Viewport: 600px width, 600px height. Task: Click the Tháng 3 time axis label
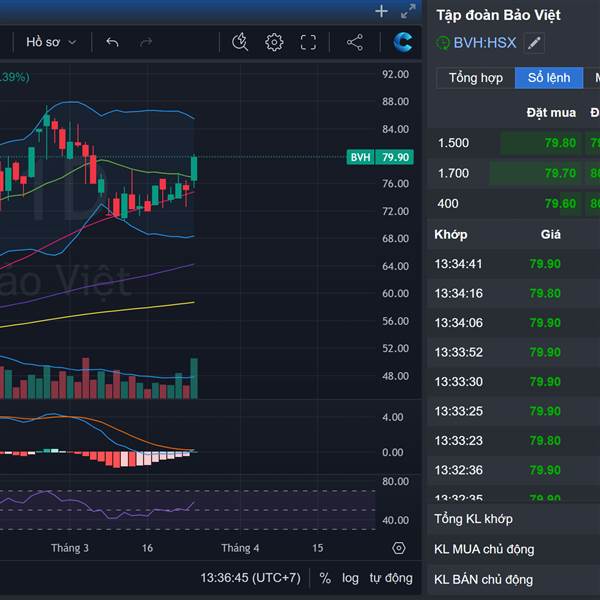pyautogui.click(x=70, y=548)
